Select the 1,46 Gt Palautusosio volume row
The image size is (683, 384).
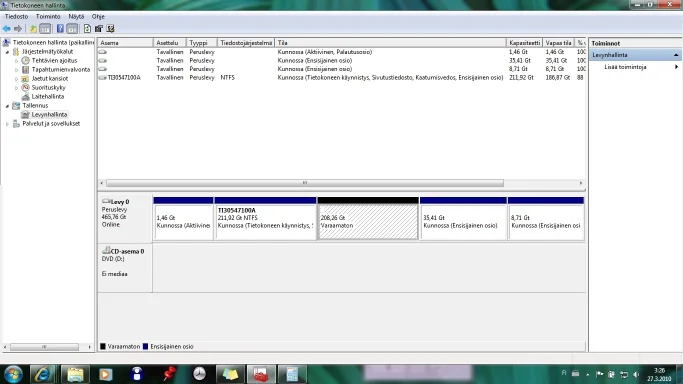coord(342,52)
